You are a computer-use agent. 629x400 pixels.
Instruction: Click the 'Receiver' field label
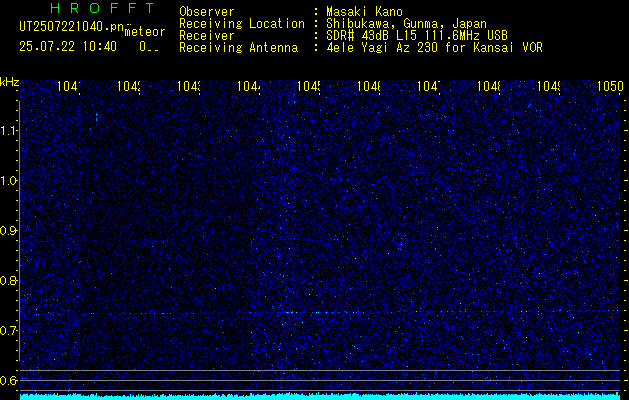207,36
